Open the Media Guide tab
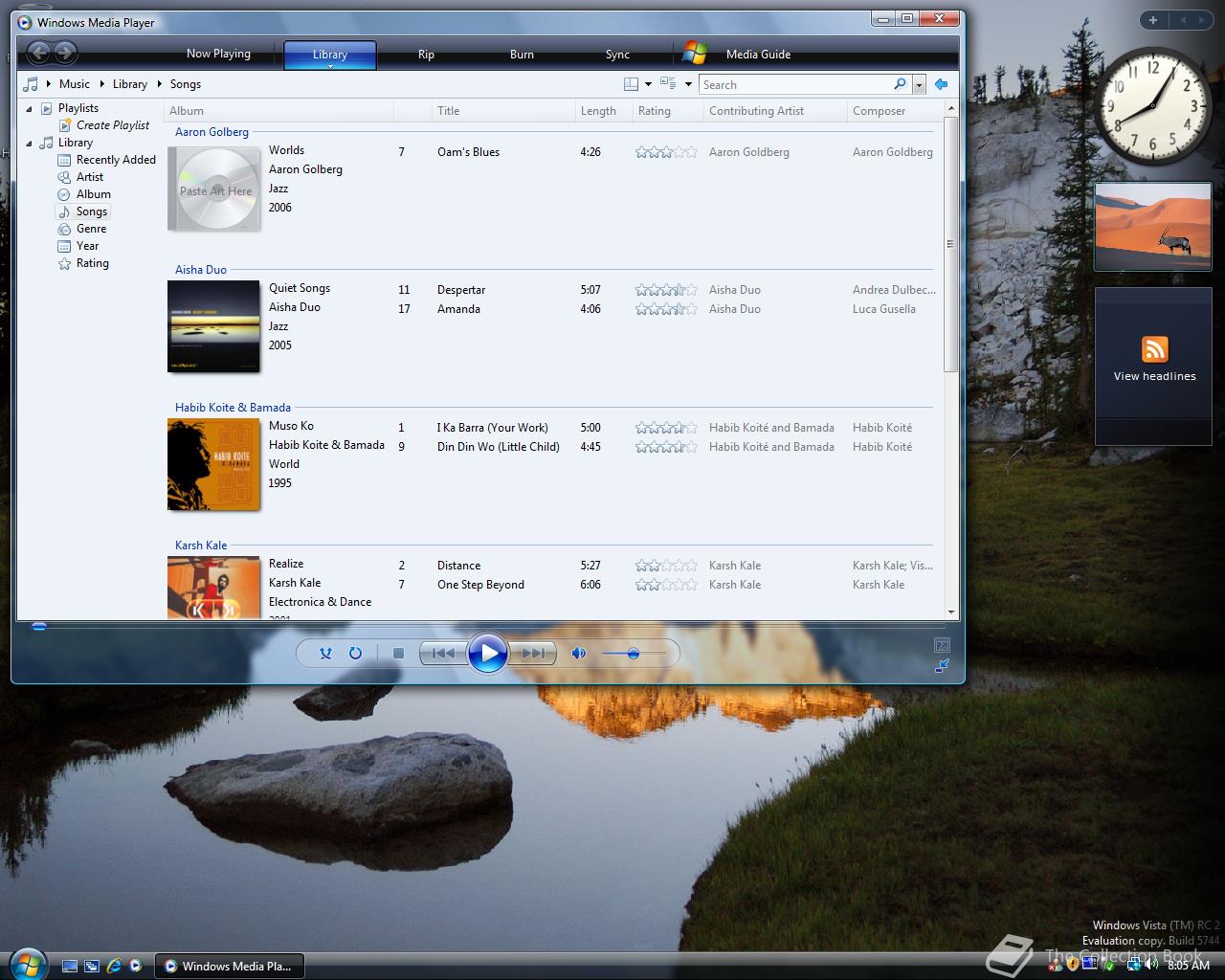 point(758,55)
